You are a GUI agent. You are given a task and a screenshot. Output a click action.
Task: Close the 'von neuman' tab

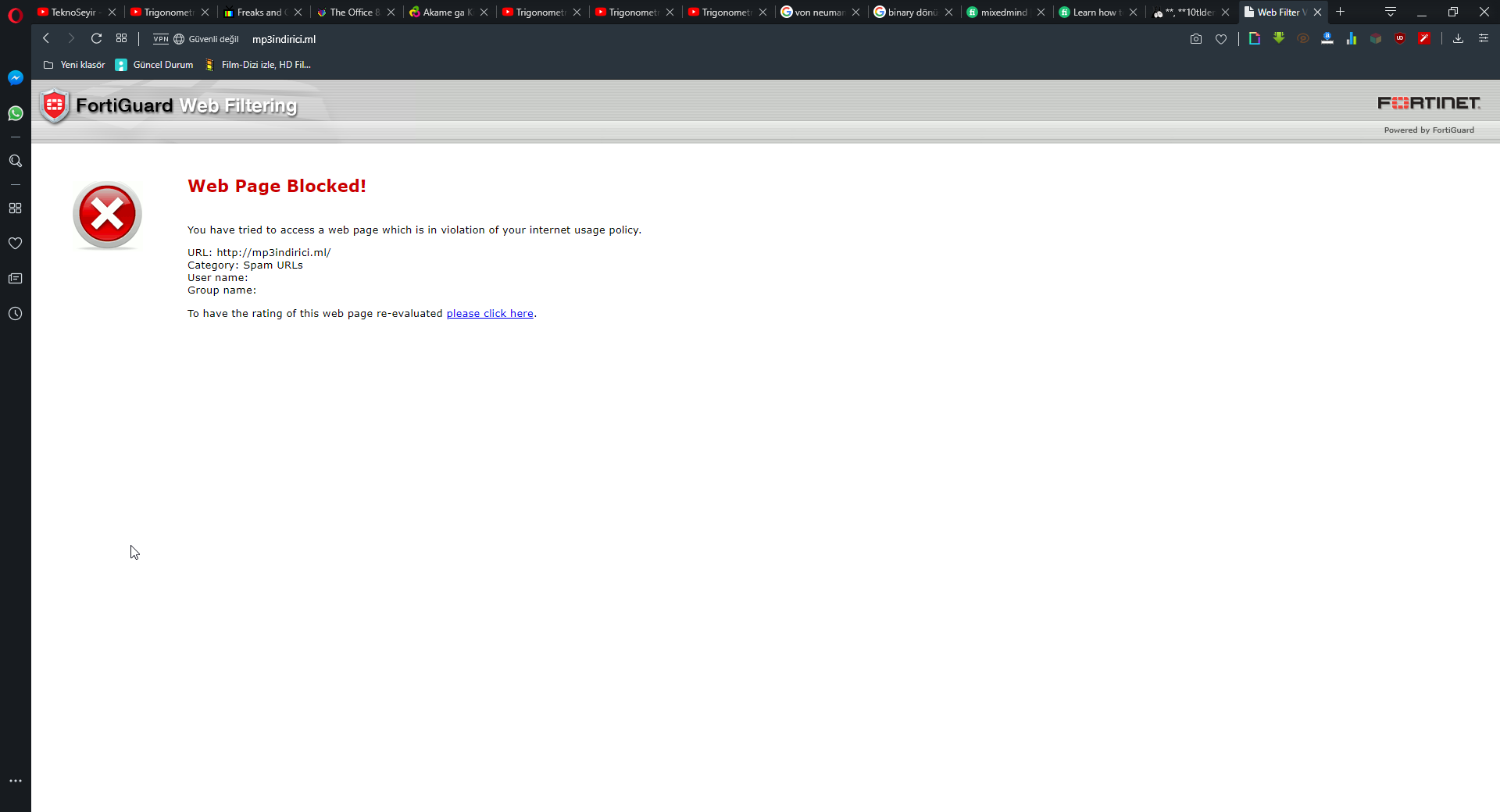pos(855,12)
